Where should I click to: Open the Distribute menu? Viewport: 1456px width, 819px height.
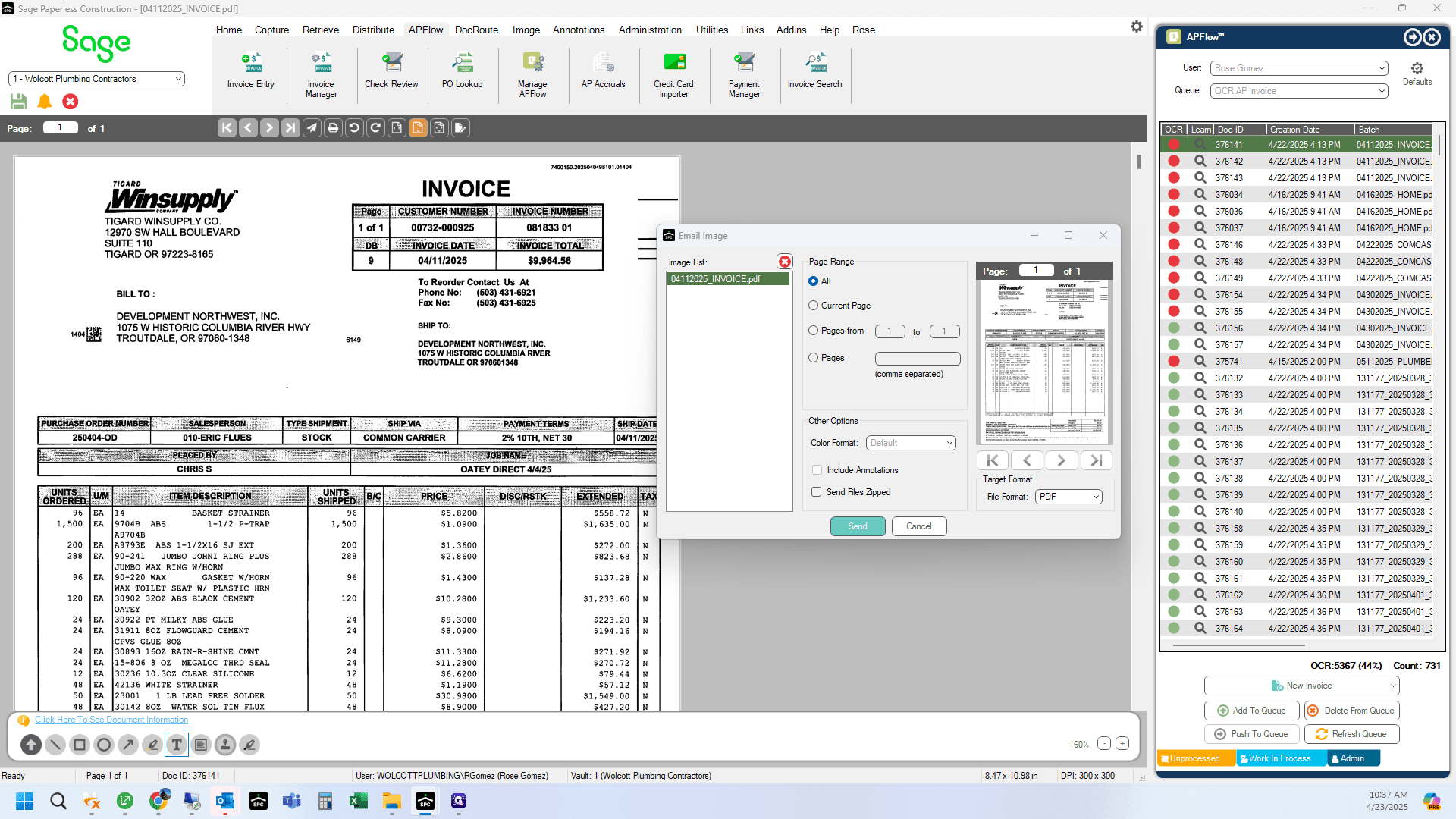(x=373, y=30)
